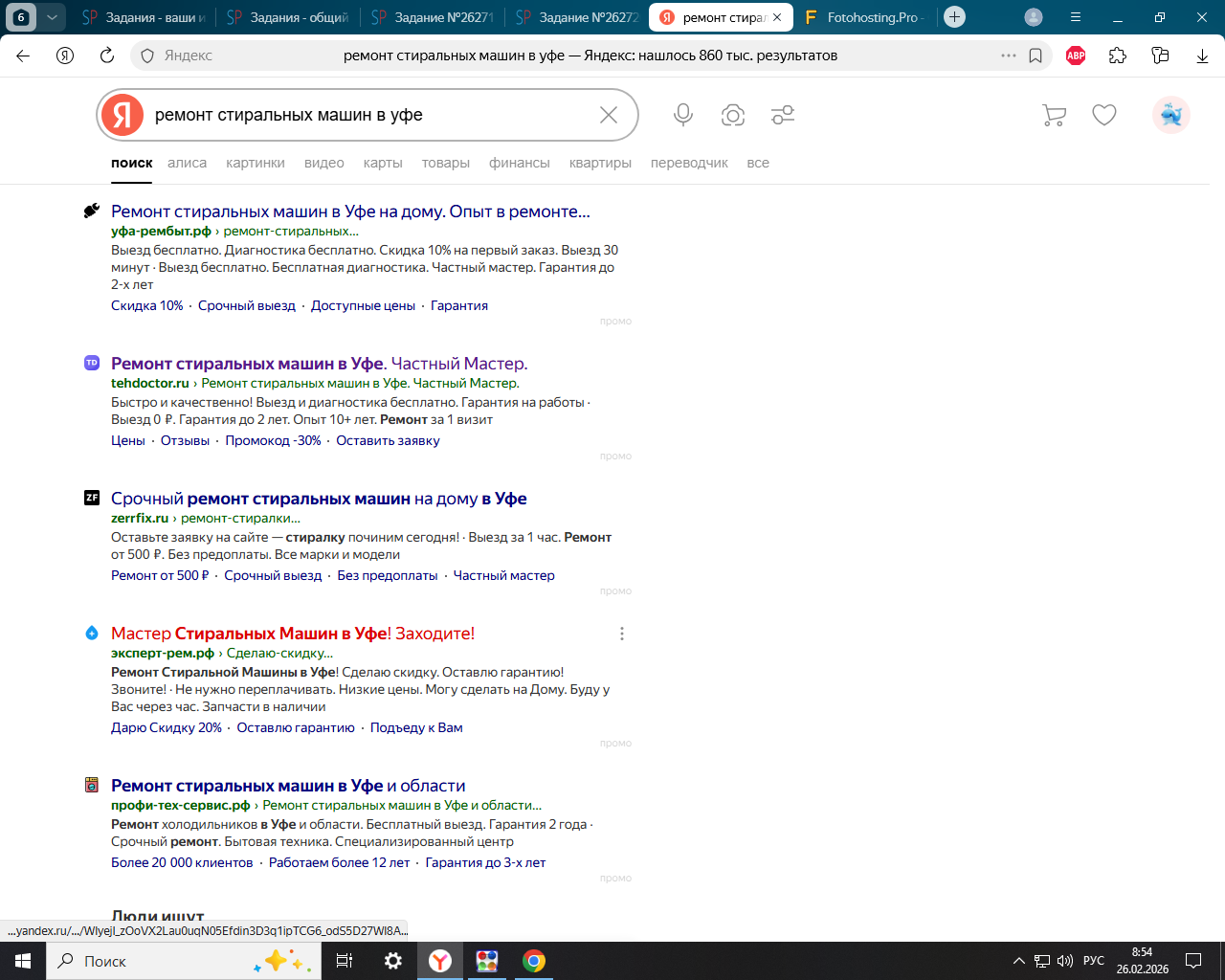Switch to the 'Задания - общий' tab
Screen dimensions: 1225x980
[x=290, y=17]
